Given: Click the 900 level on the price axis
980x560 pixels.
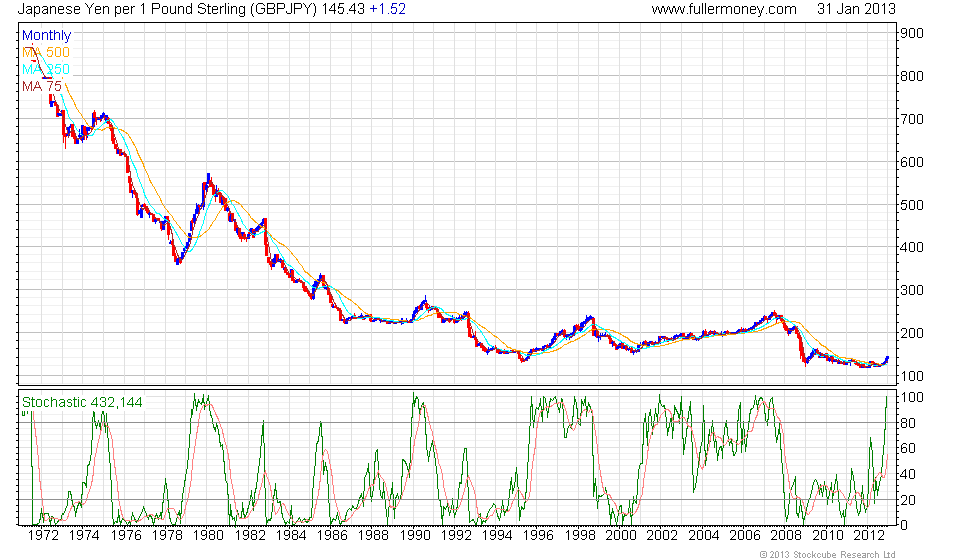Looking at the screenshot, I should (x=910, y=33).
